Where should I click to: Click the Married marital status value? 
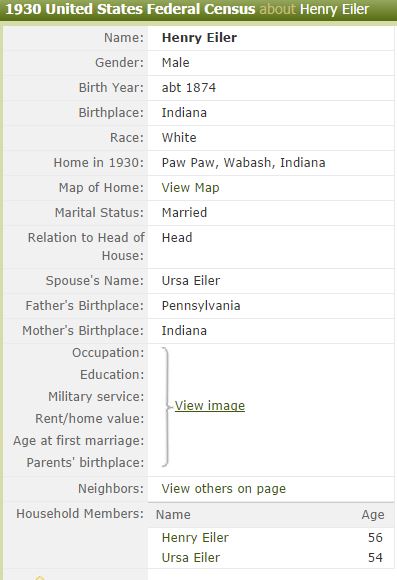(184, 212)
